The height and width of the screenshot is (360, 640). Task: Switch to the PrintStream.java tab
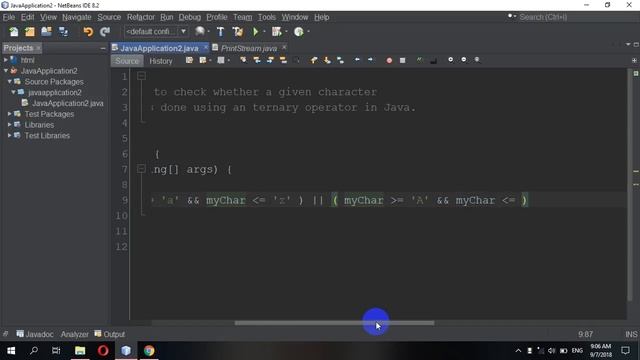pos(249,48)
